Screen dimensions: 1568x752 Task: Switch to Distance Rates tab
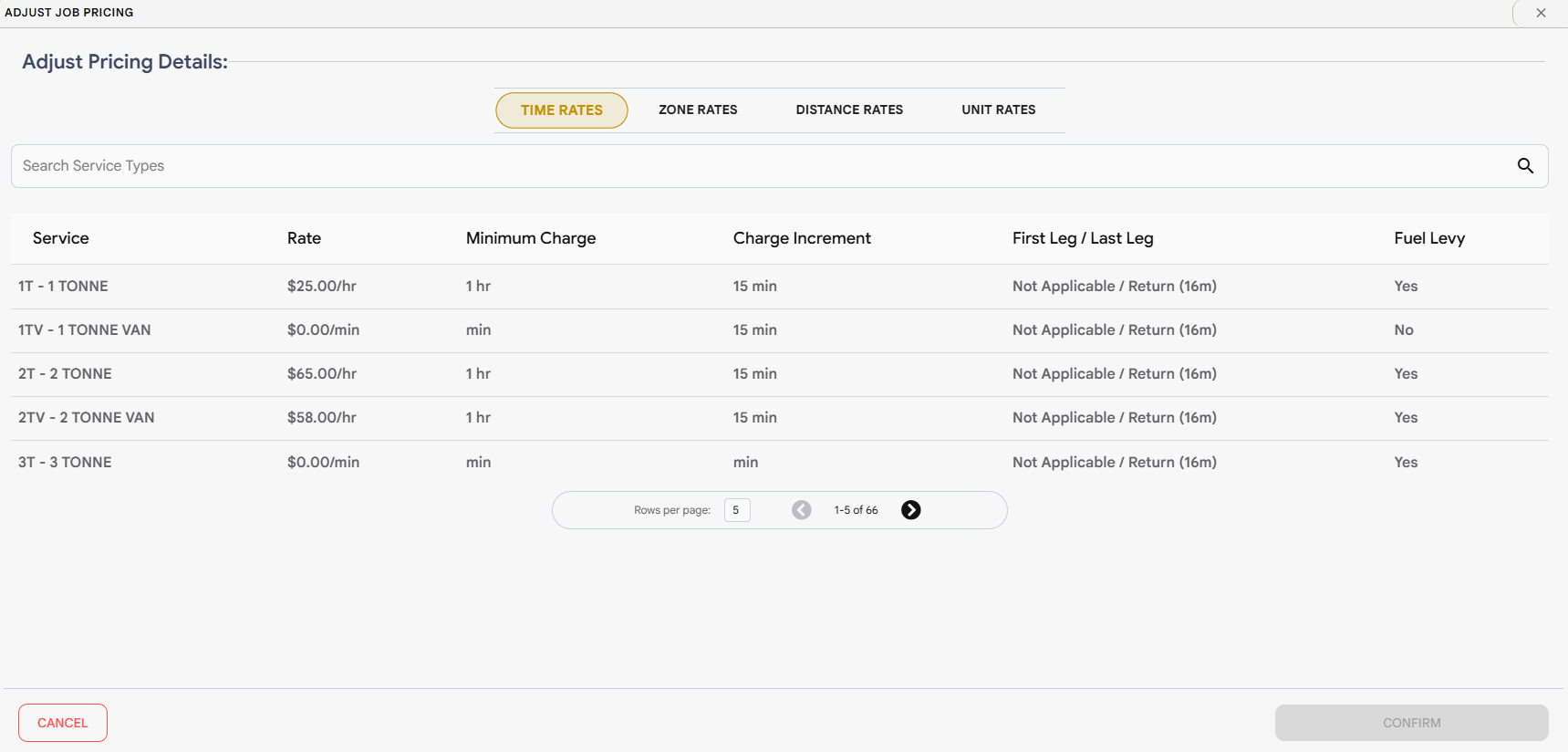(849, 110)
